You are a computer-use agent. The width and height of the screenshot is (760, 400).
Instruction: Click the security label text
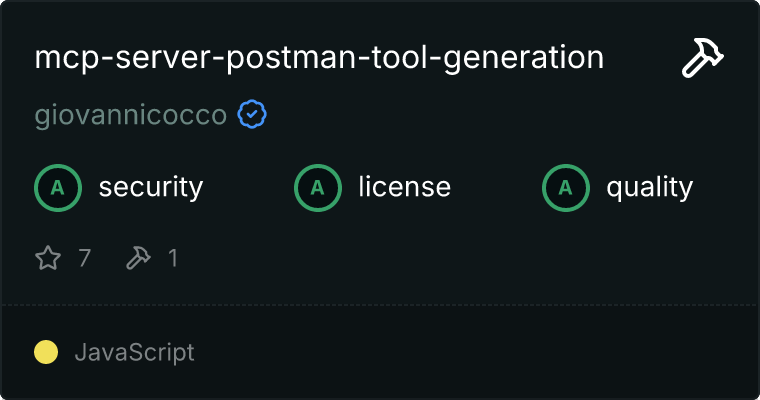[x=151, y=188]
